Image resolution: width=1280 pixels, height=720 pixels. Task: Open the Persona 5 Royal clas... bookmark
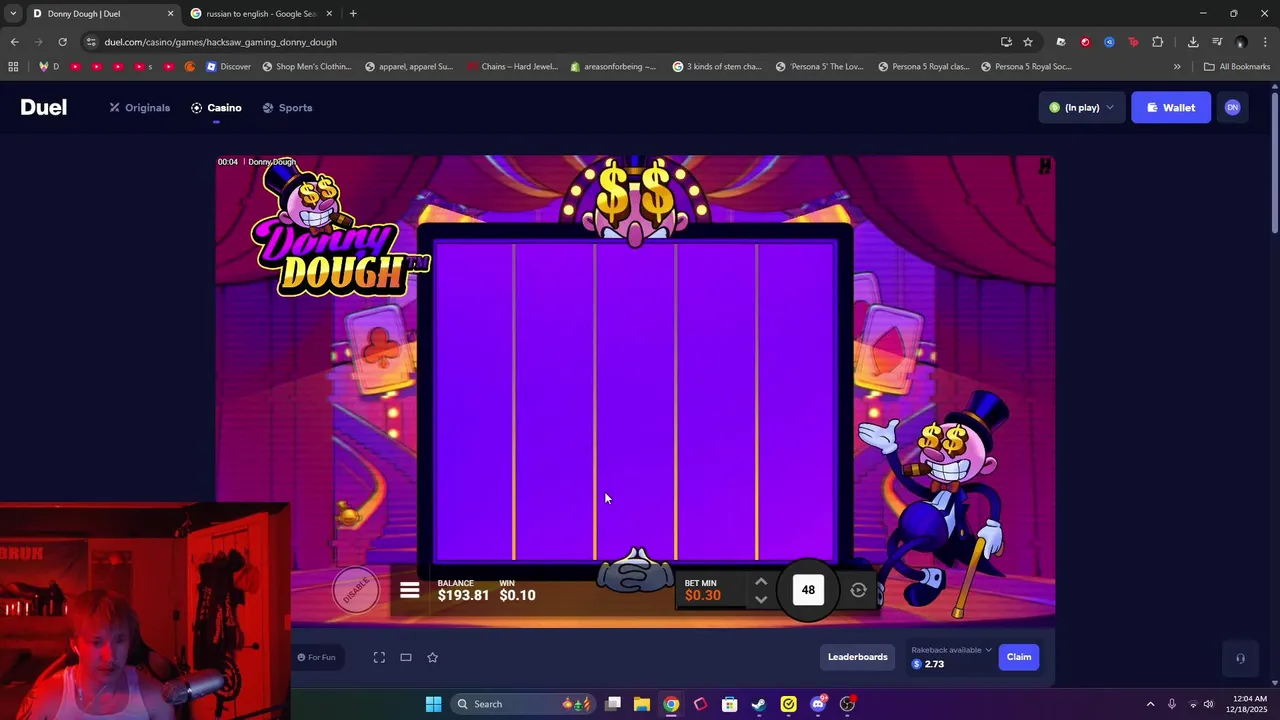click(923, 67)
